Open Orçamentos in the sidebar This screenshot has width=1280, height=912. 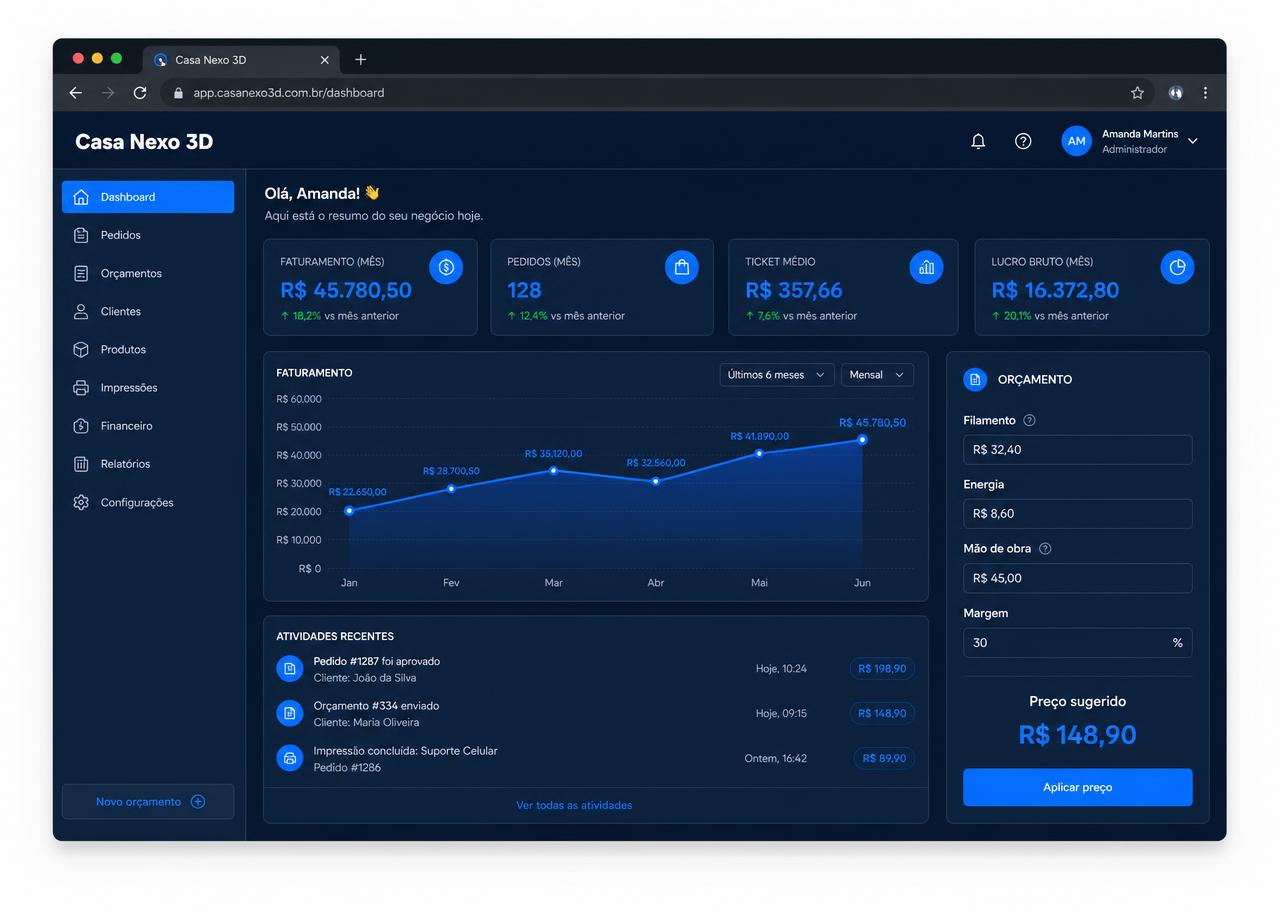pos(148,273)
